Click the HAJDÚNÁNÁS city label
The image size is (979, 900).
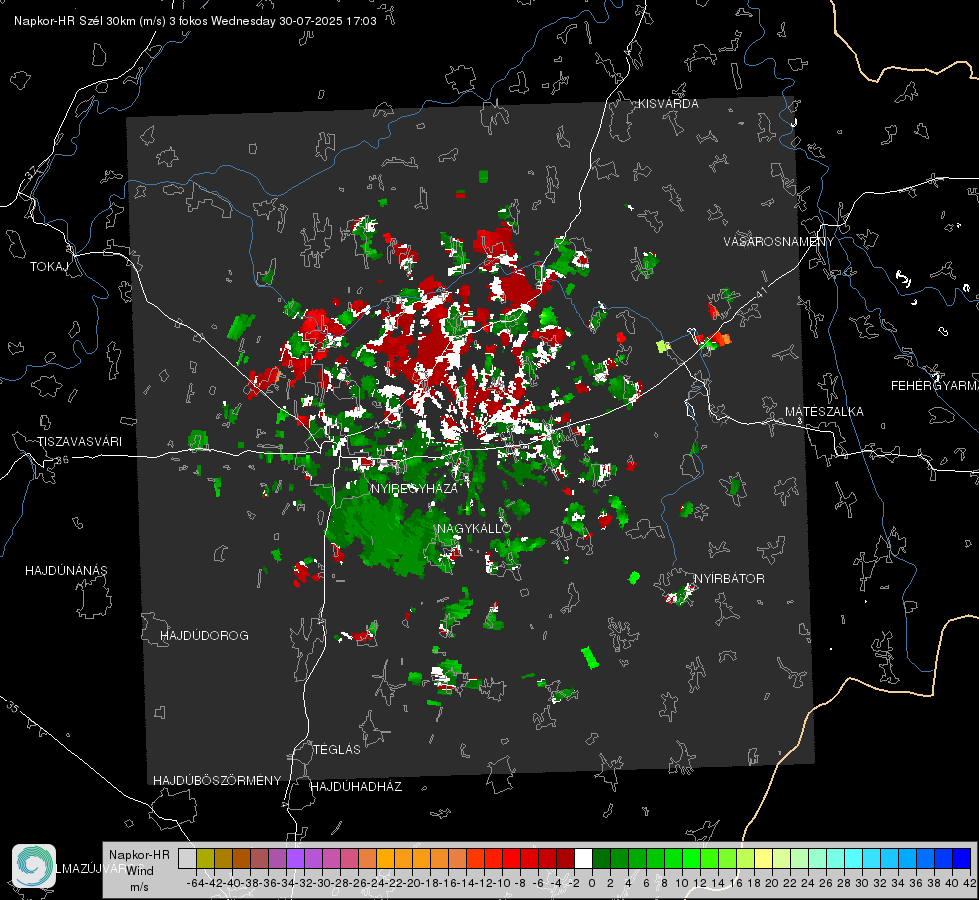[x=66, y=571]
